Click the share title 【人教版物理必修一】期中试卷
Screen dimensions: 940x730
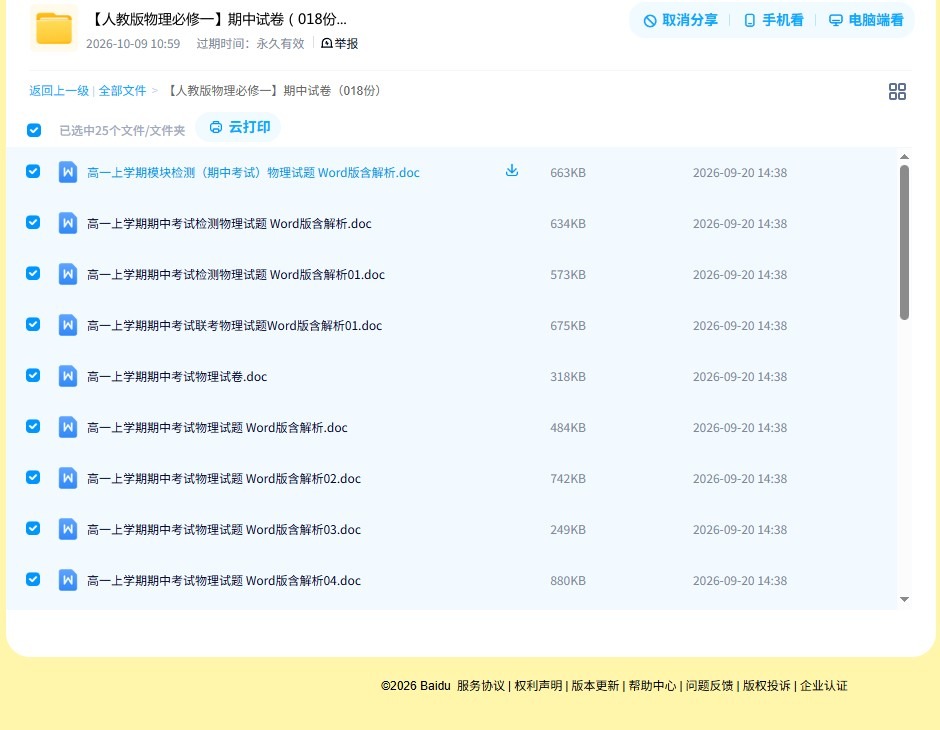(216, 19)
